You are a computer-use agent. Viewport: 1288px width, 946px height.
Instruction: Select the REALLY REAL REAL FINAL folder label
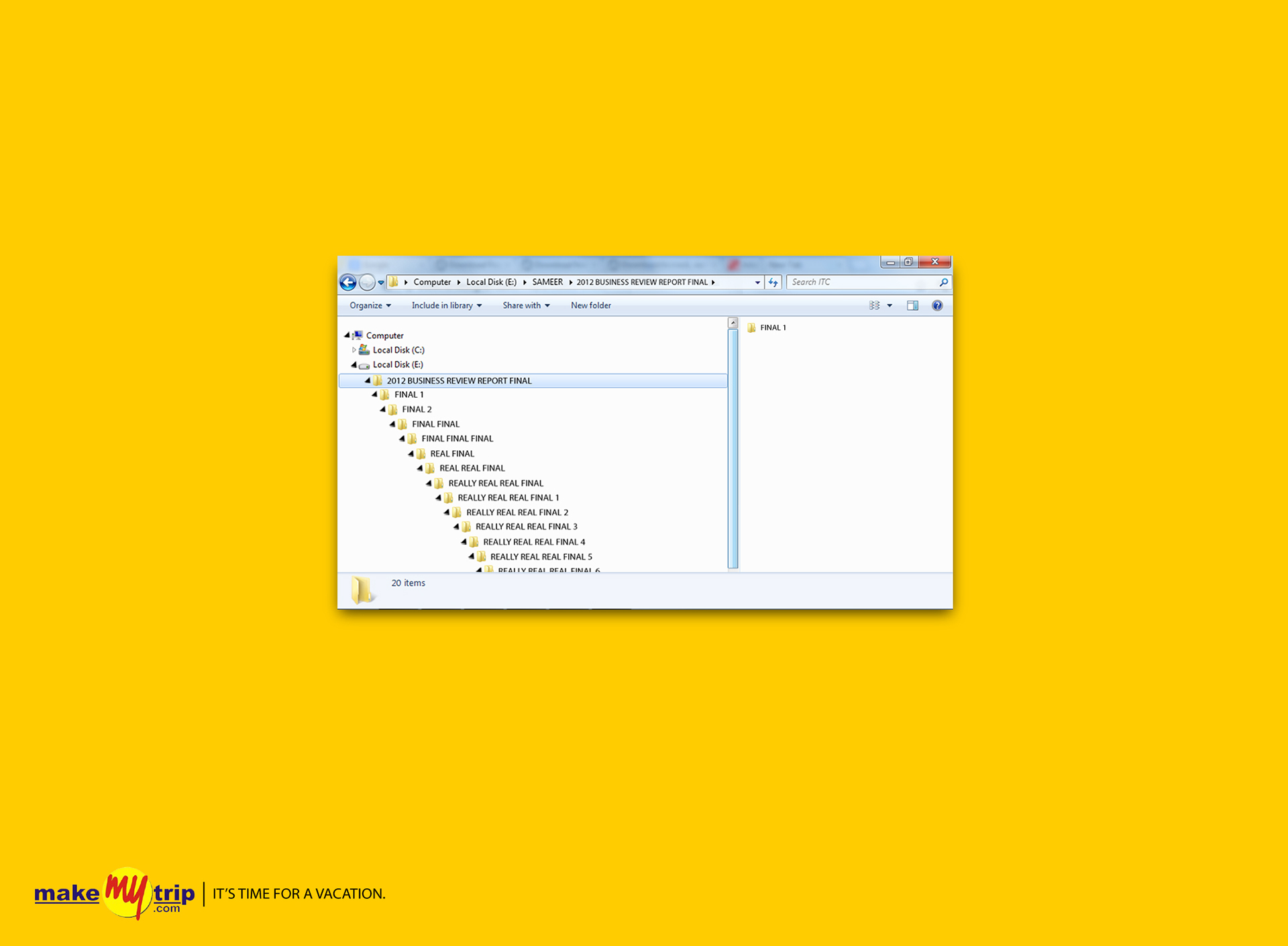[496, 483]
